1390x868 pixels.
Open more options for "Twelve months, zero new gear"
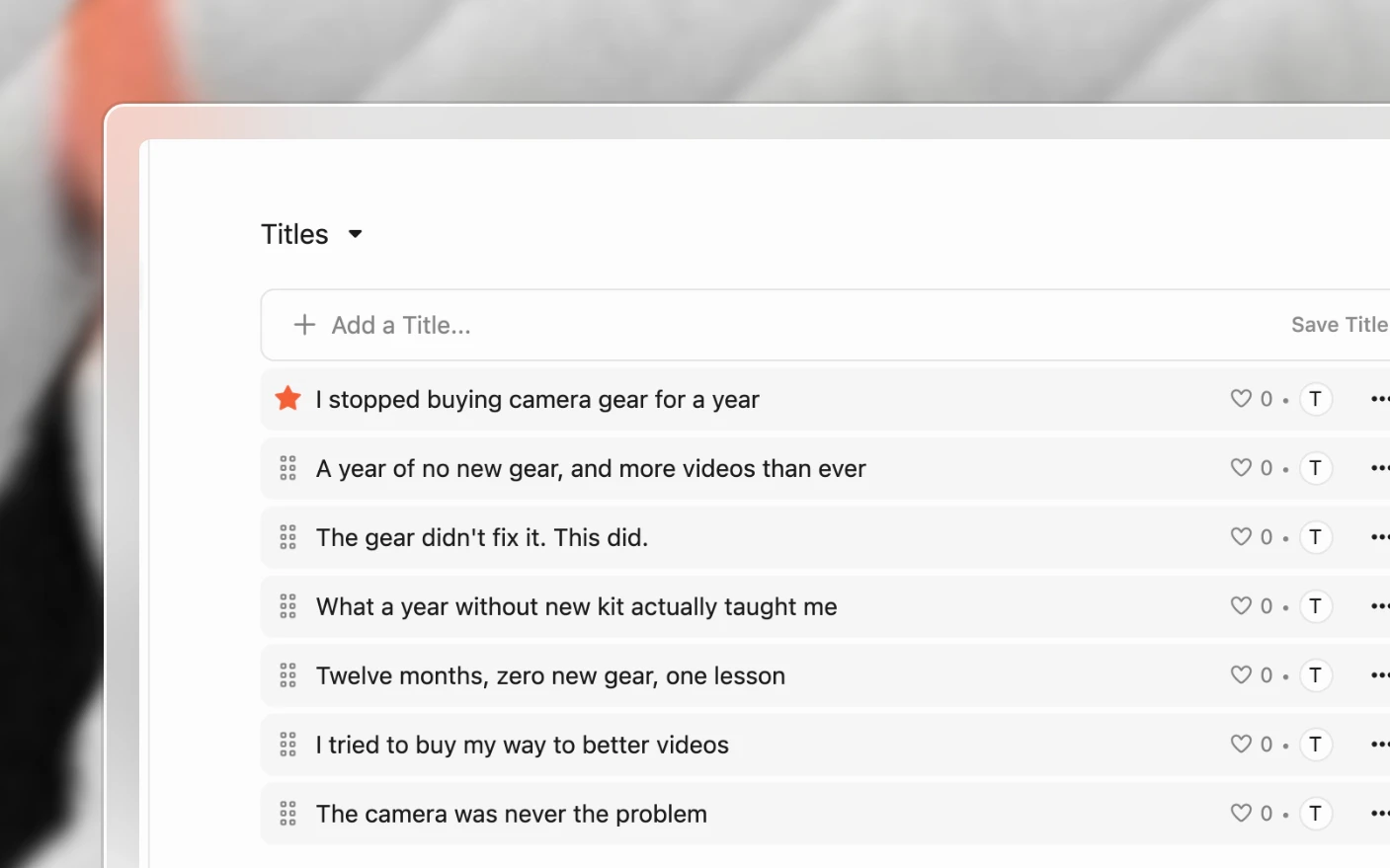1380,675
